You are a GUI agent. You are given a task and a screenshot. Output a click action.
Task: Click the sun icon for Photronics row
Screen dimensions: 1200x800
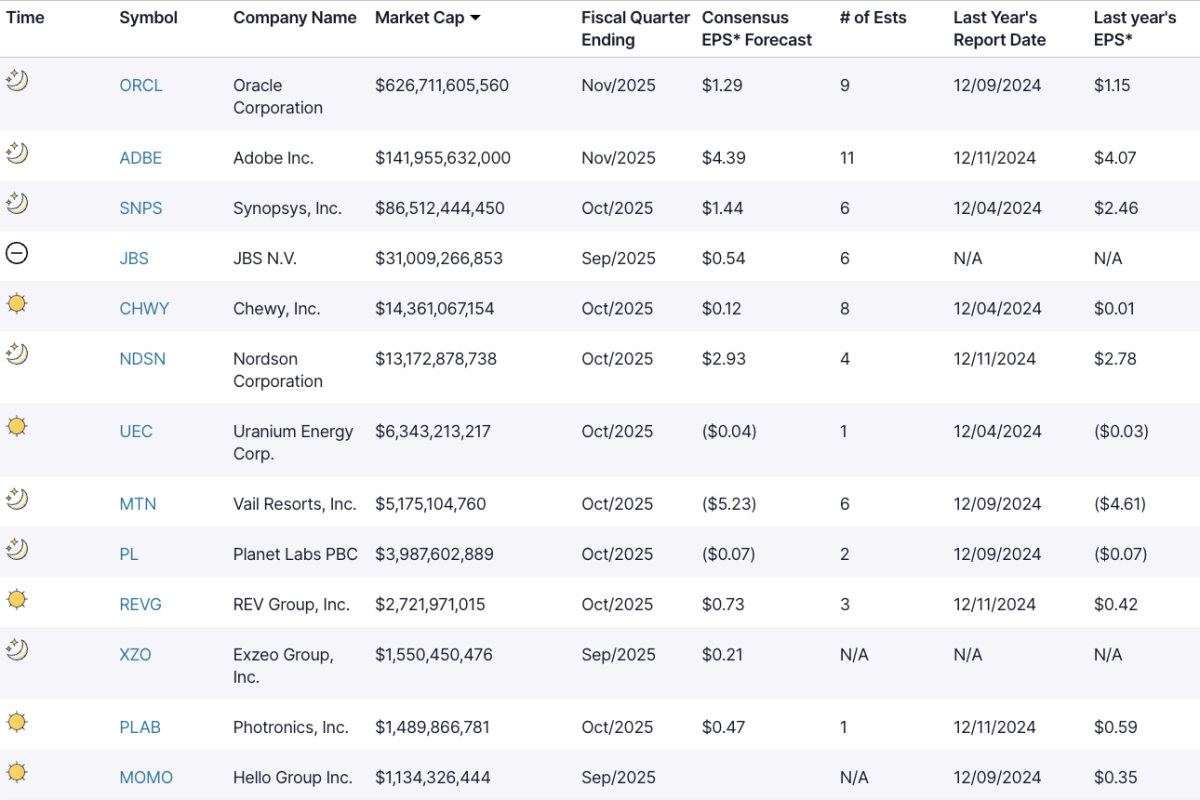coord(16,723)
